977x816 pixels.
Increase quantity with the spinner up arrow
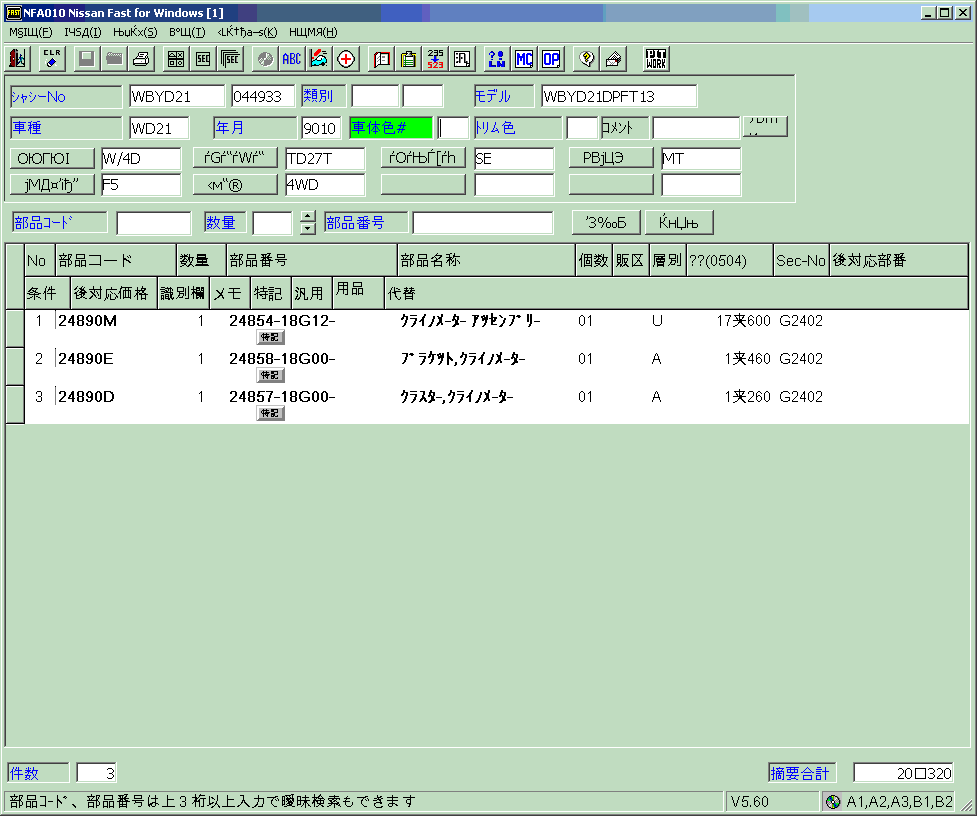308,217
